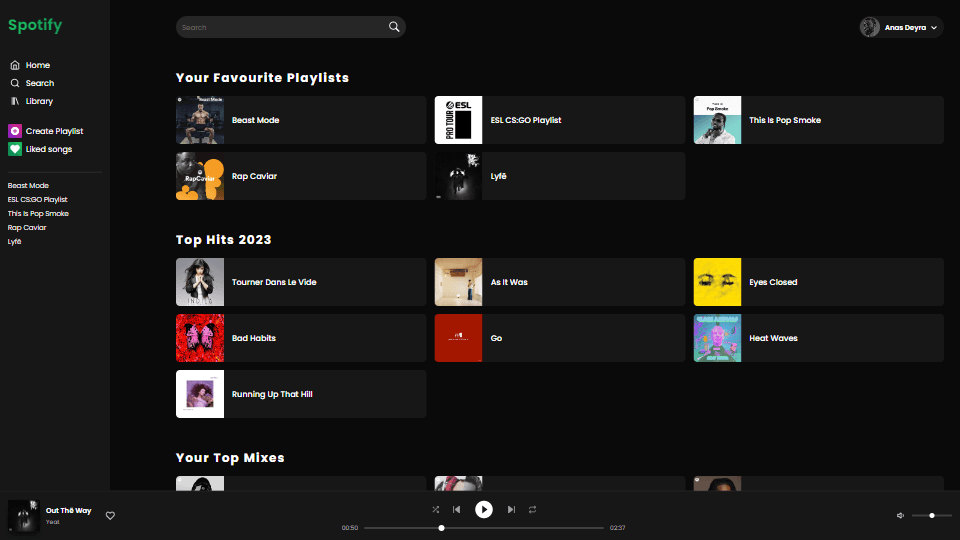Click the magnifier icon in the search bar
The height and width of the screenshot is (540, 960).
tap(394, 27)
